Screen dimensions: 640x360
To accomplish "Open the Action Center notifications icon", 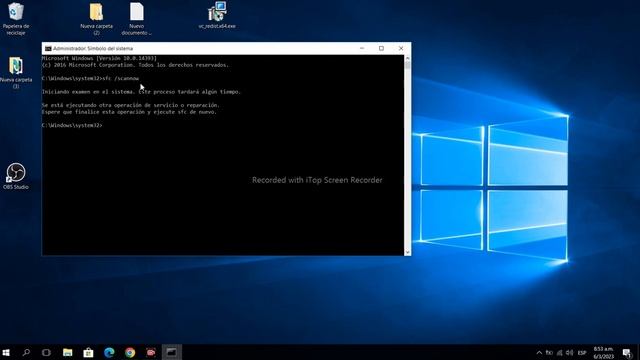I will pyautogui.click(x=627, y=353).
